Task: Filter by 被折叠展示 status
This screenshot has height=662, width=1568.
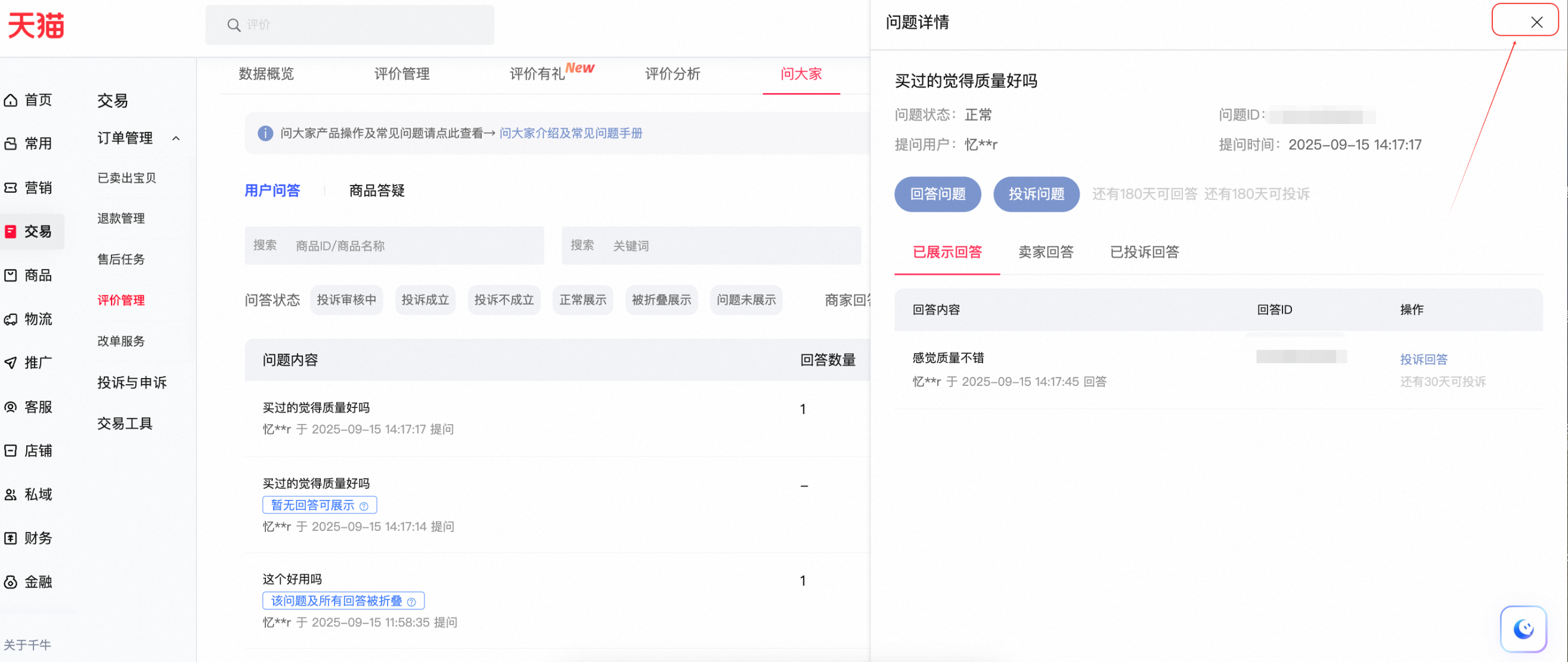Action: click(662, 299)
